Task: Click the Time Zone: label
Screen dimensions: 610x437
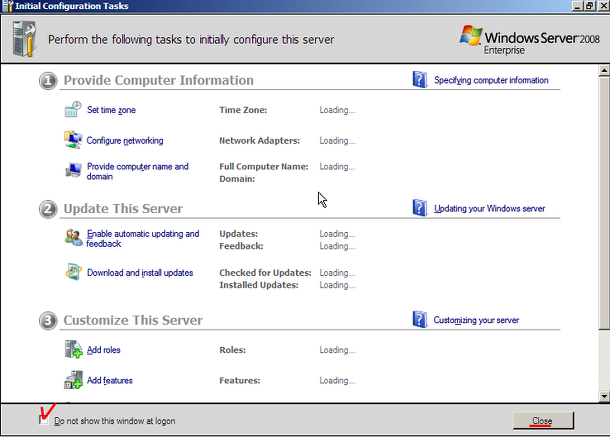Action: pos(243,110)
